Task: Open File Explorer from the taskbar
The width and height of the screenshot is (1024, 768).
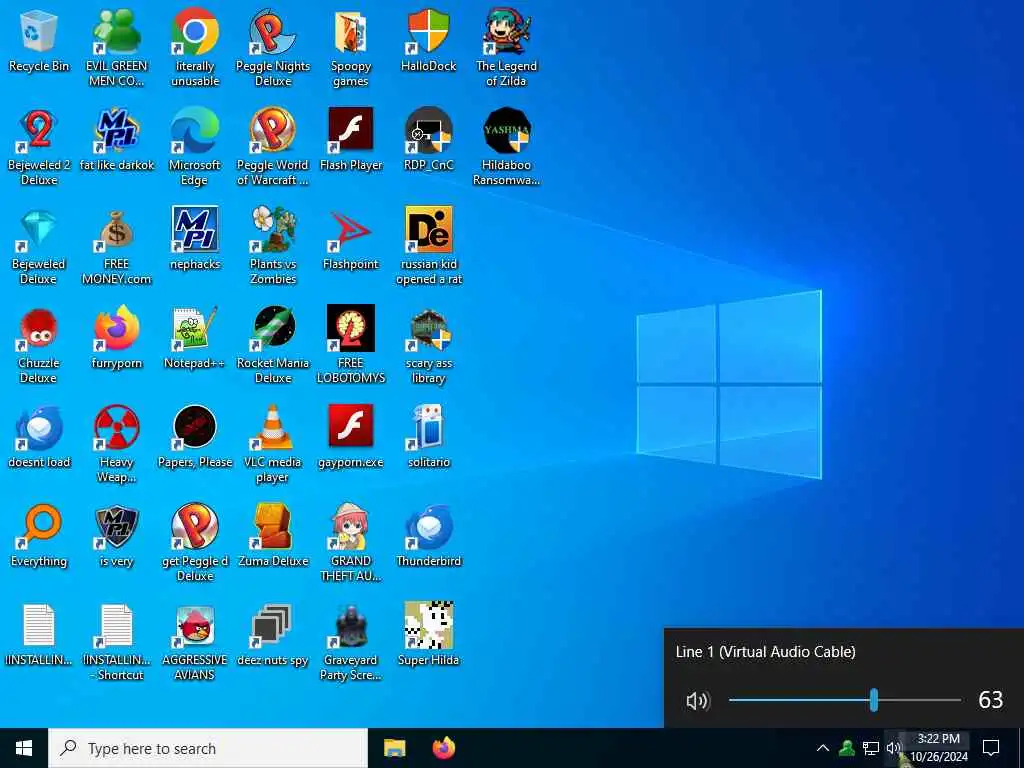Action: click(394, 748)
